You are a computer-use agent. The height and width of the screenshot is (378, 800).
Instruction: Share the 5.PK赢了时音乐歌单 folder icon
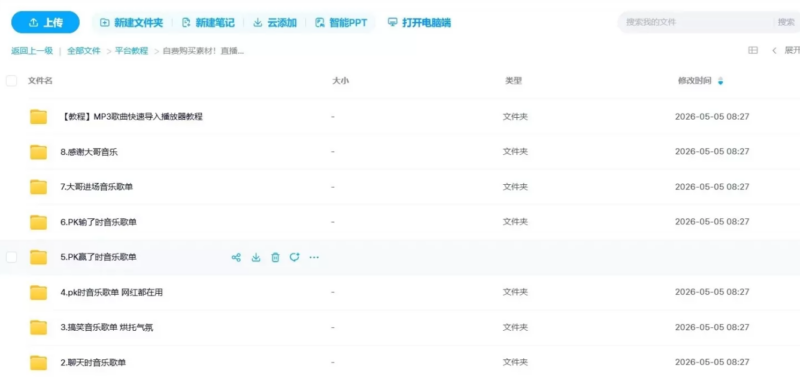236,257
